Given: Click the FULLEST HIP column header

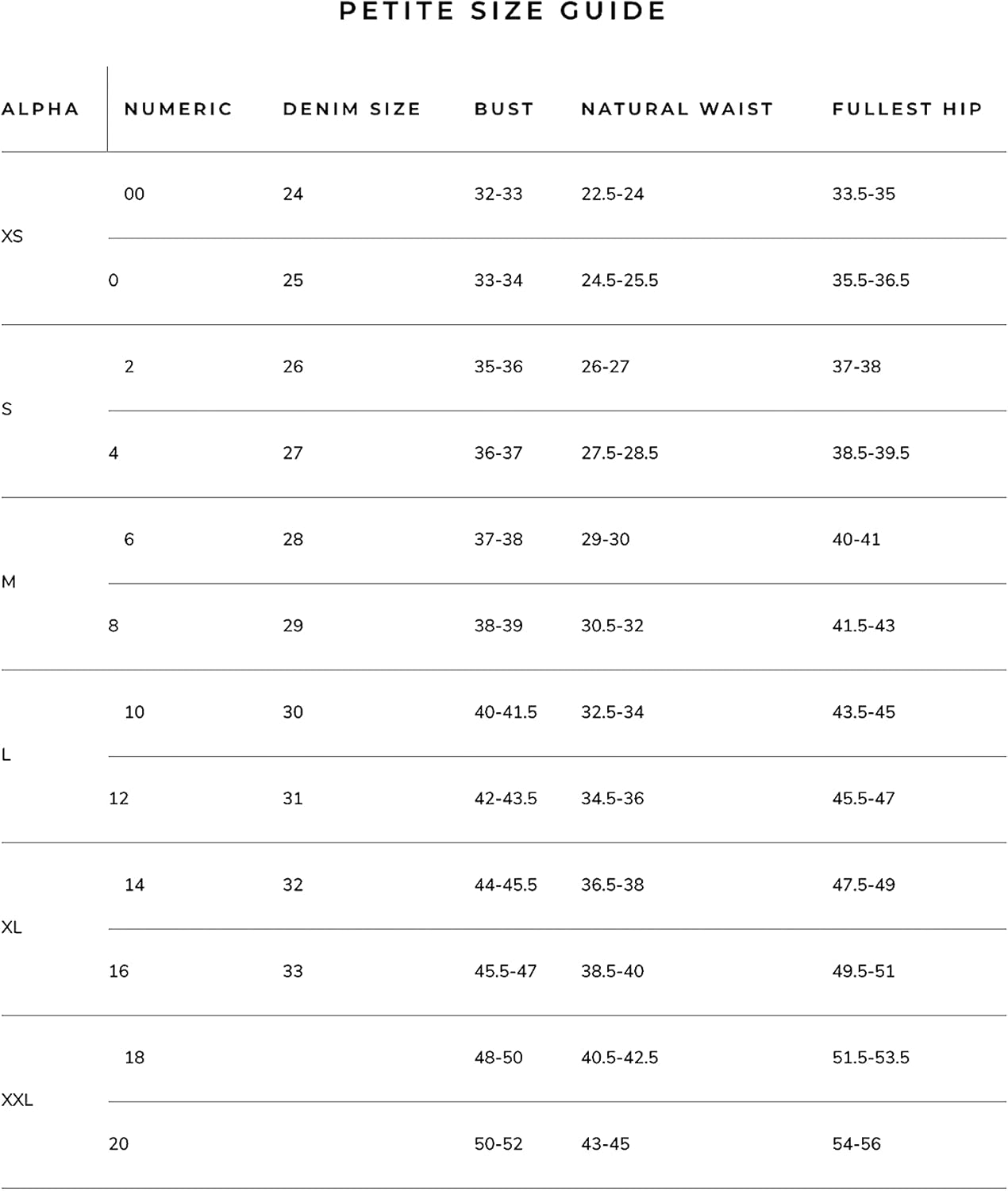Looking at the screenshot, I should (907, 109).
